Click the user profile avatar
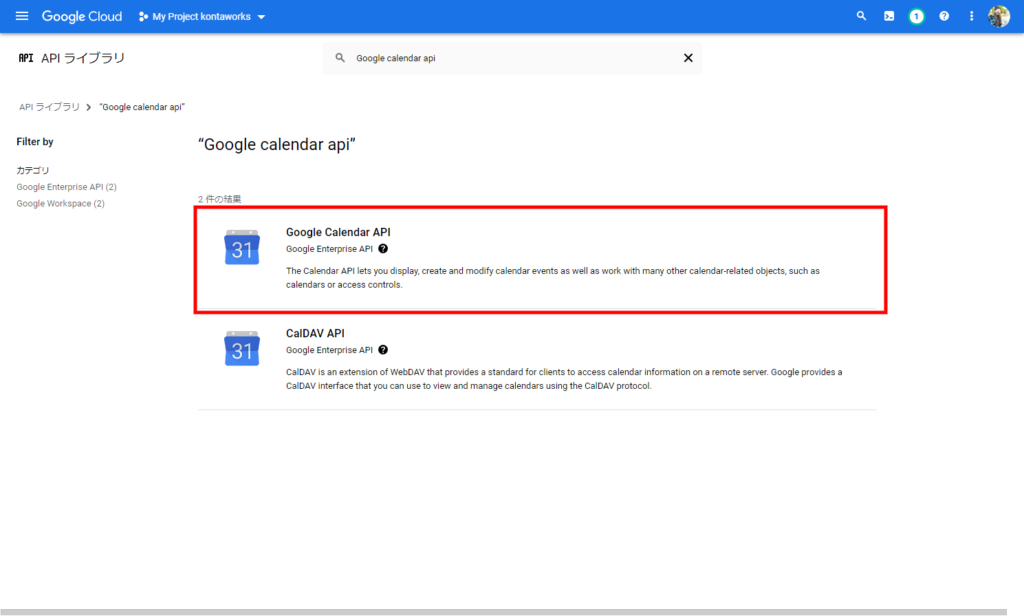The image size is (1024, 616). (999, 16)
